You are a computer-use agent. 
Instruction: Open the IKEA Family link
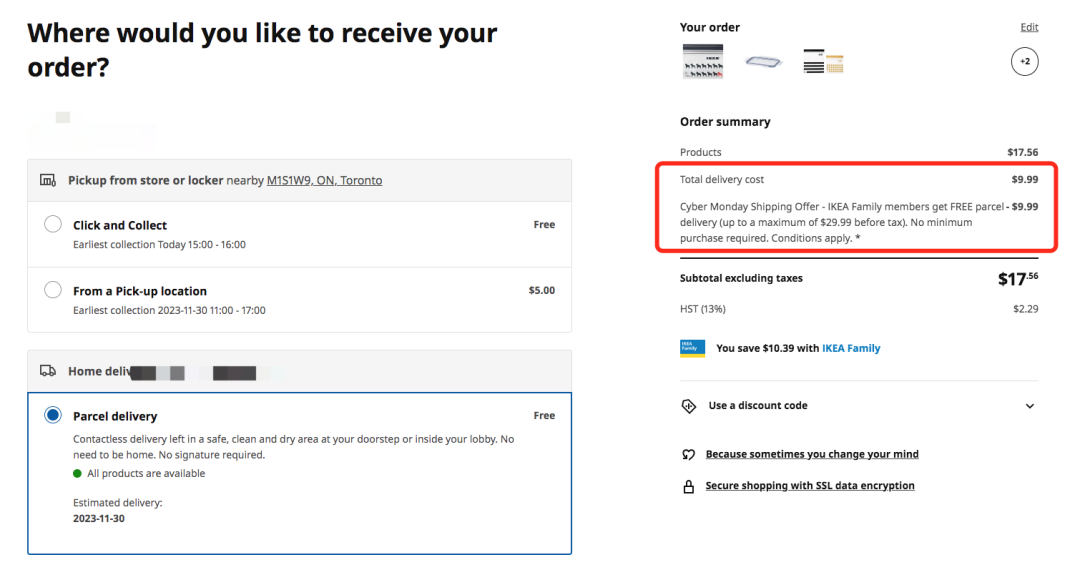click(851, 348)
